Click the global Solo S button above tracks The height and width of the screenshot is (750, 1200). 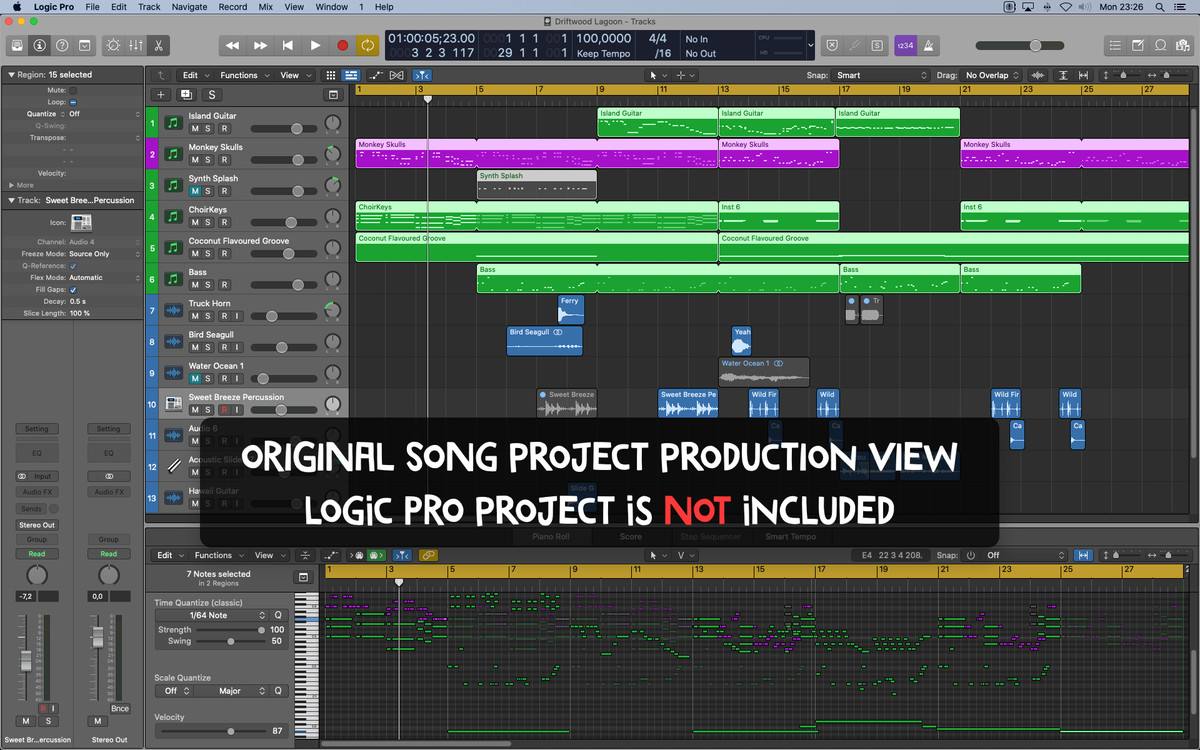pyautogui.click(x=211, y=95)
